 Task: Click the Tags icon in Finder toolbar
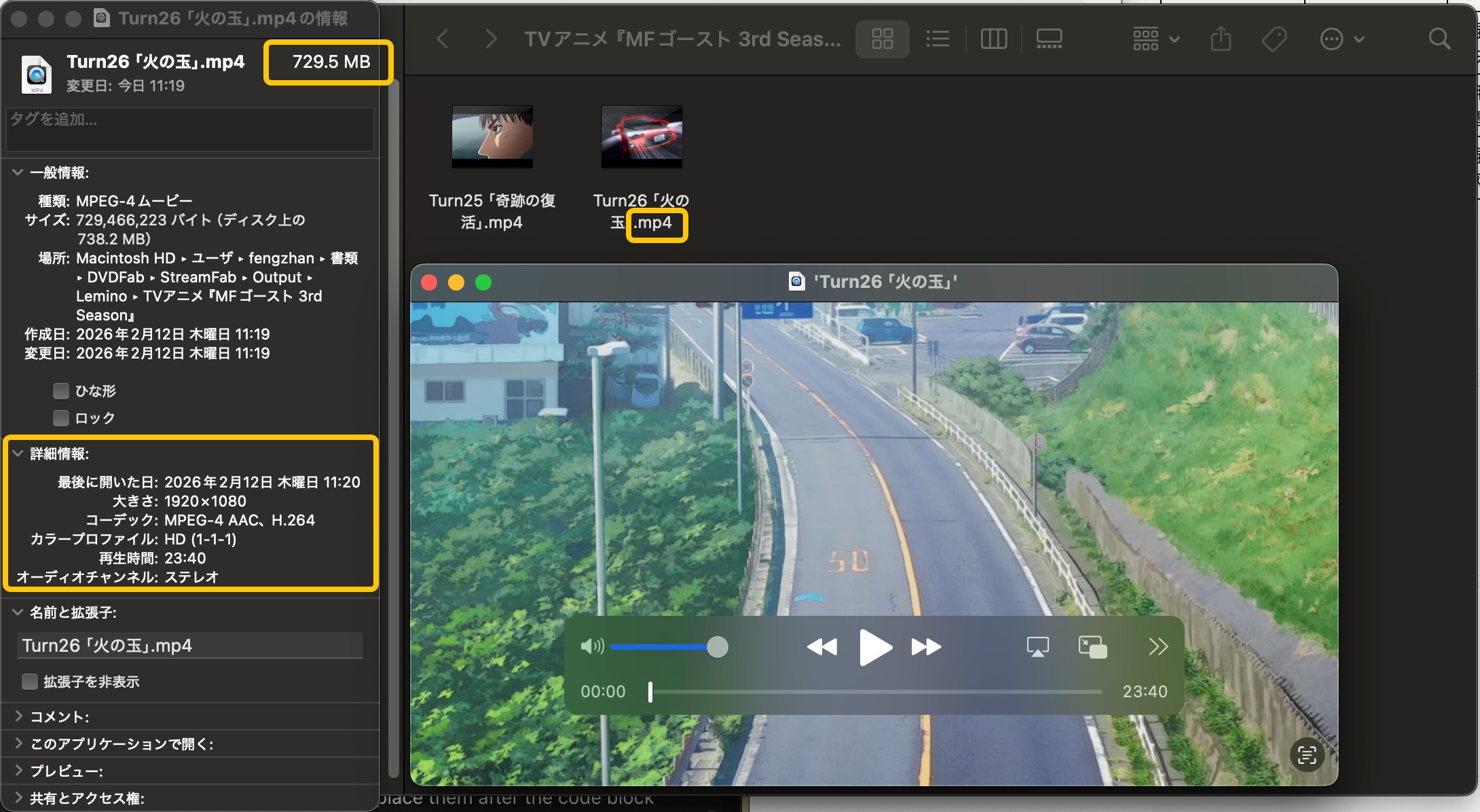[x=1274, y=39]
